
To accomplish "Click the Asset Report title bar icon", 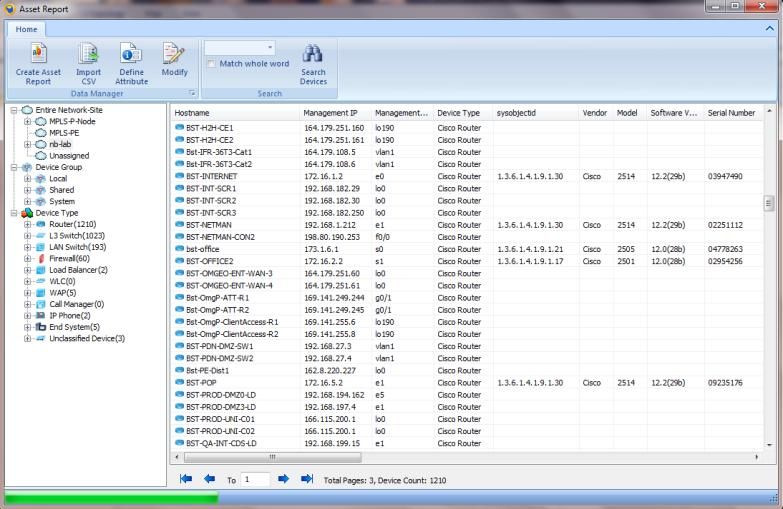I will tap(9, 9).
